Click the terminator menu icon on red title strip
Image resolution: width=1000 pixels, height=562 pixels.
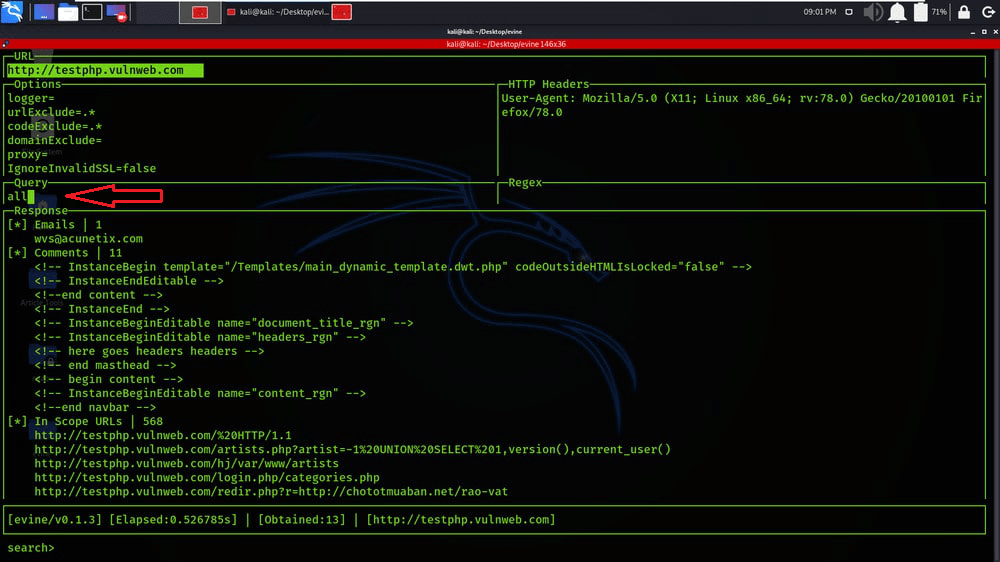(5, 44)
